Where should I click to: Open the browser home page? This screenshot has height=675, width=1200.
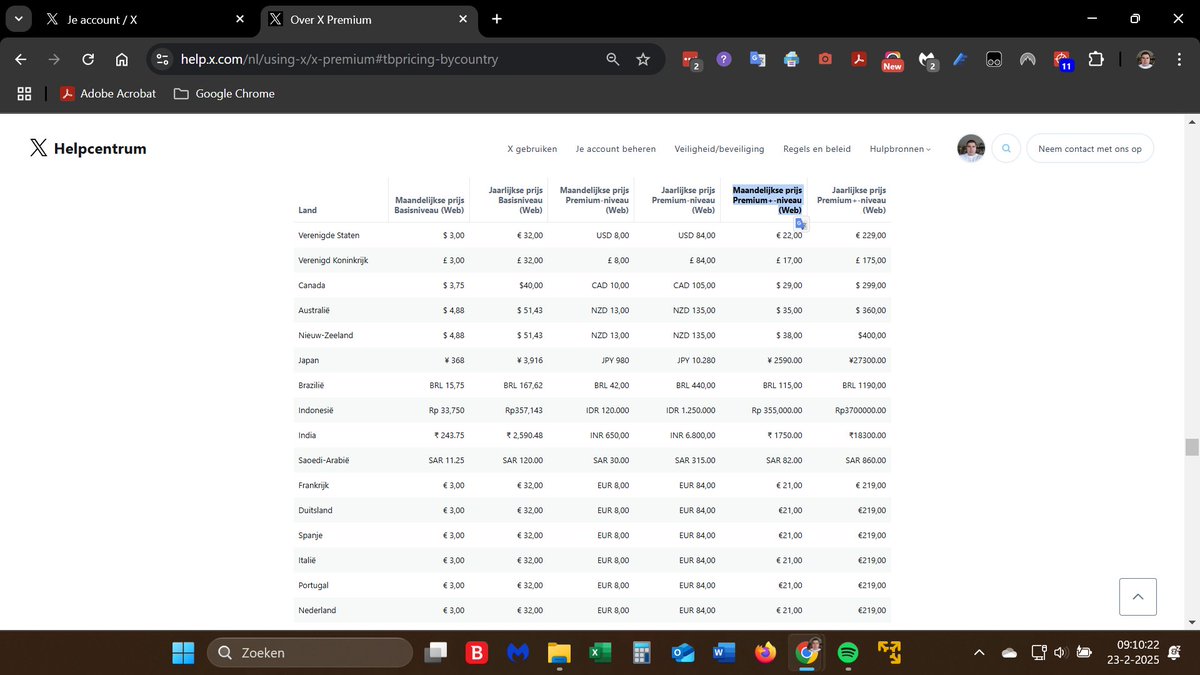coord(121,59)
